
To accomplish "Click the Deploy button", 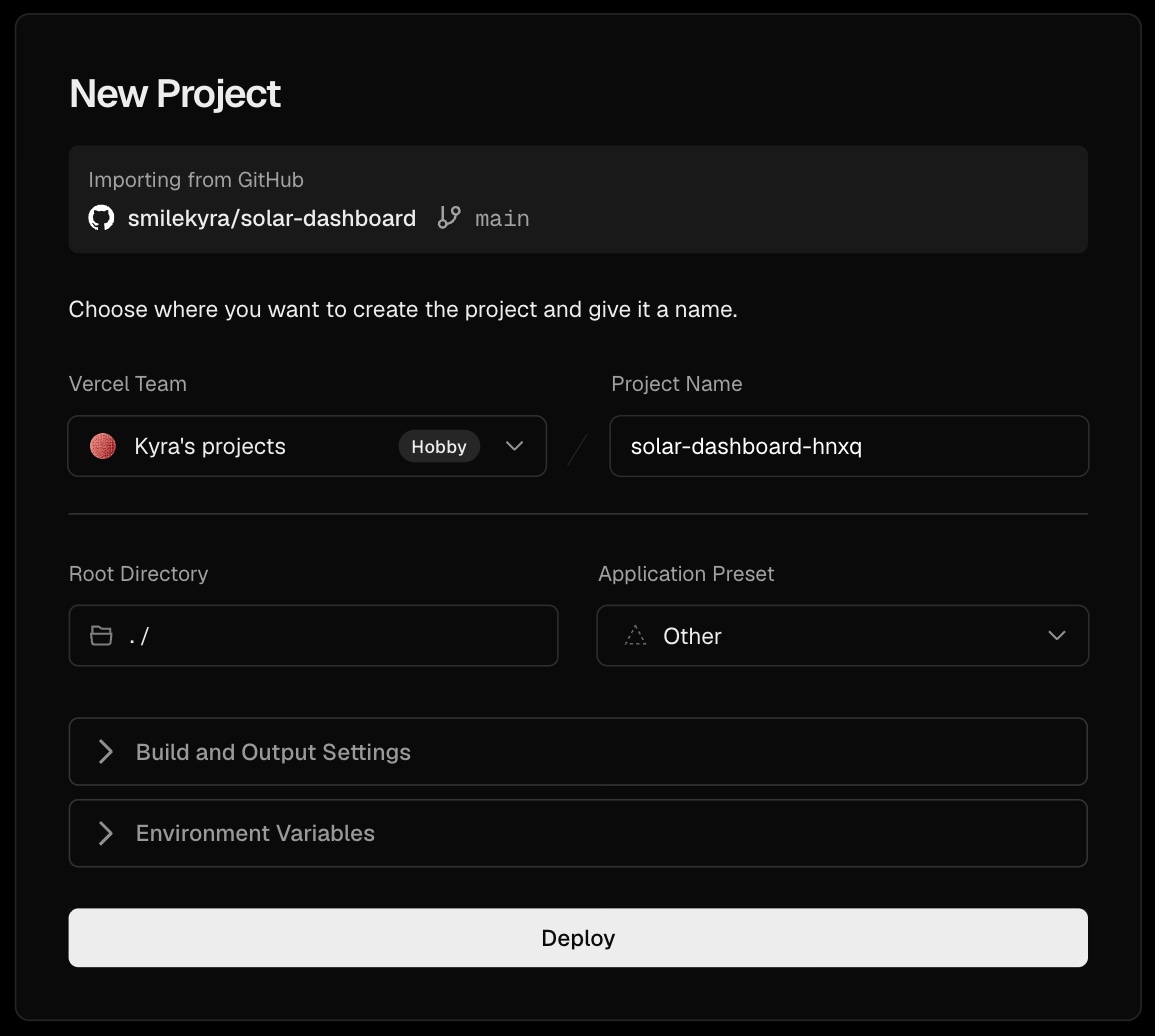I will tap(578, 937).
